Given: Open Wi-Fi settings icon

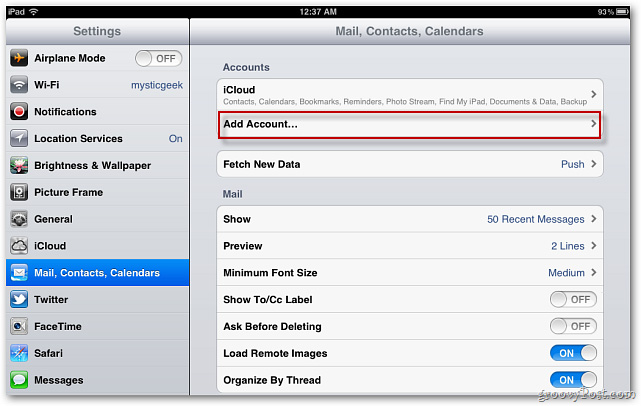Looking at the screenshot, I should tap(19, 85).
